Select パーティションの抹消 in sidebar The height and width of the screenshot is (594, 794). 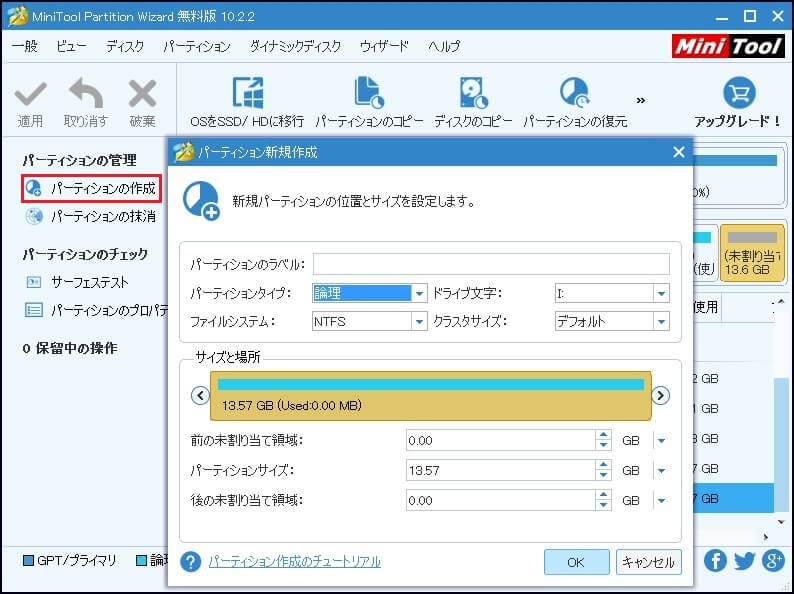click(x=91, y=217)
